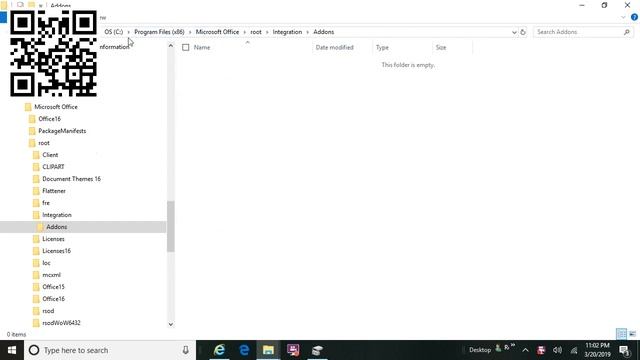Show hidden tray icons chevron
640x360 pixels.
(525, 350)
